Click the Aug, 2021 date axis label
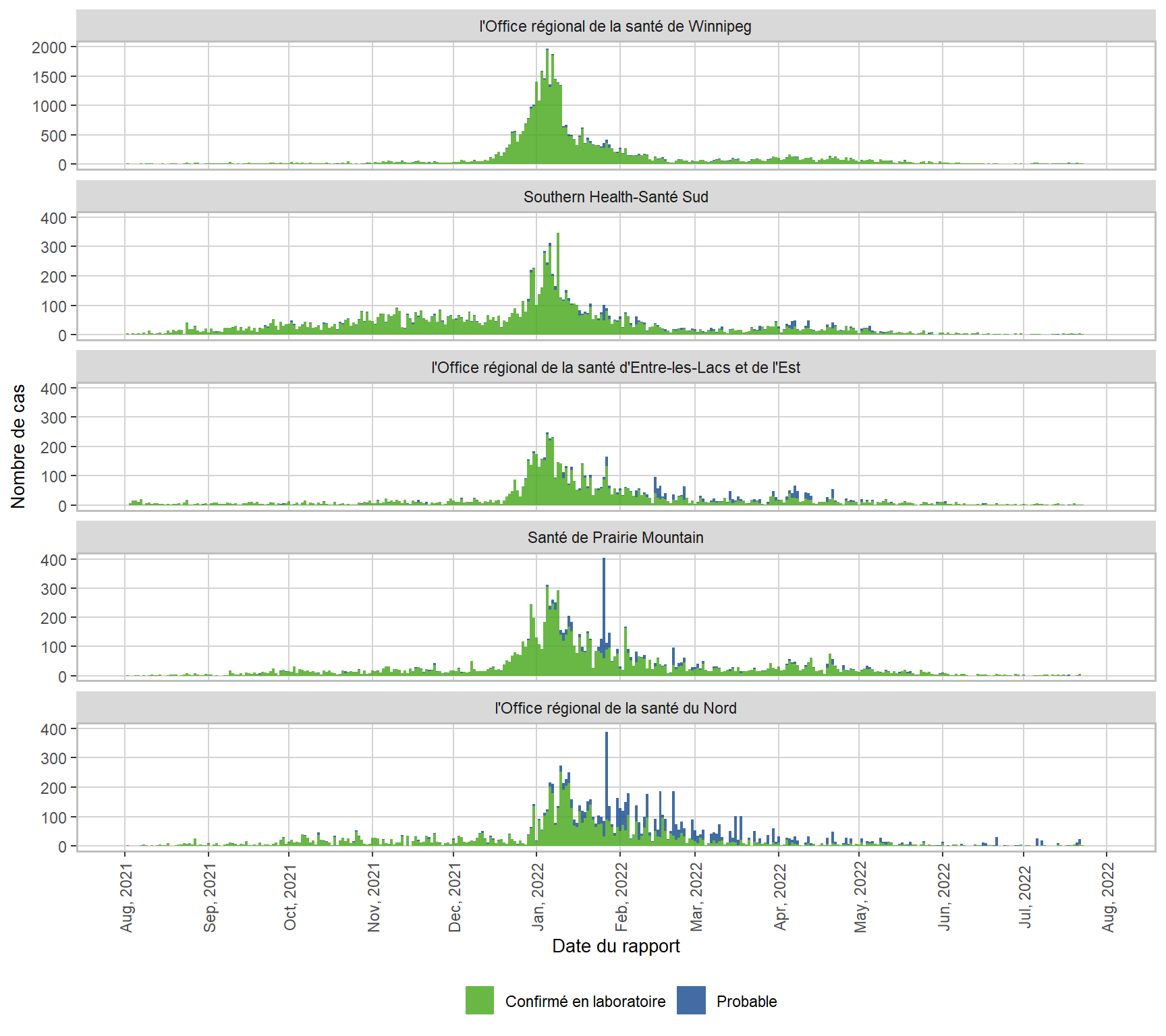1166x1036 pixels. (x=126, y=897)
